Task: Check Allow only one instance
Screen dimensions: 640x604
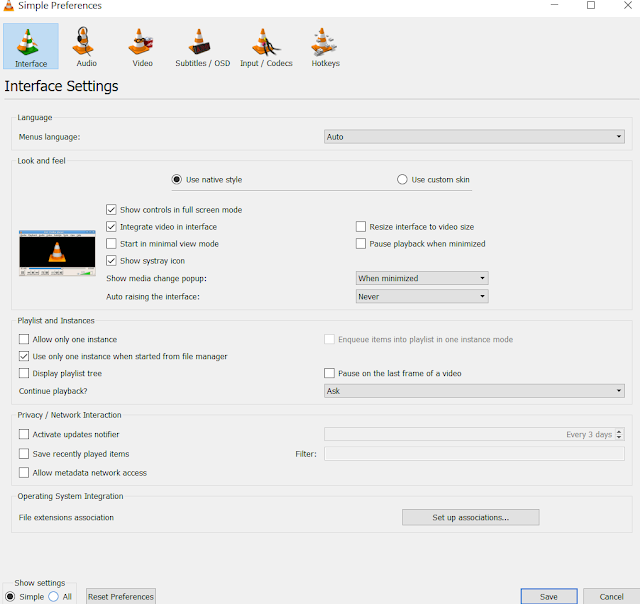Action: pyautogui.click(x=24, y=339)
